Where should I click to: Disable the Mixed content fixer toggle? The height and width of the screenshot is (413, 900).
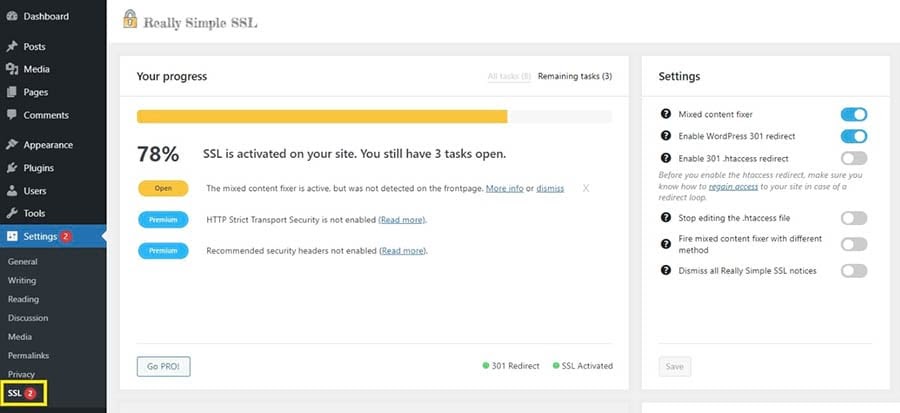pyautogui.click(x=853, y=114)
